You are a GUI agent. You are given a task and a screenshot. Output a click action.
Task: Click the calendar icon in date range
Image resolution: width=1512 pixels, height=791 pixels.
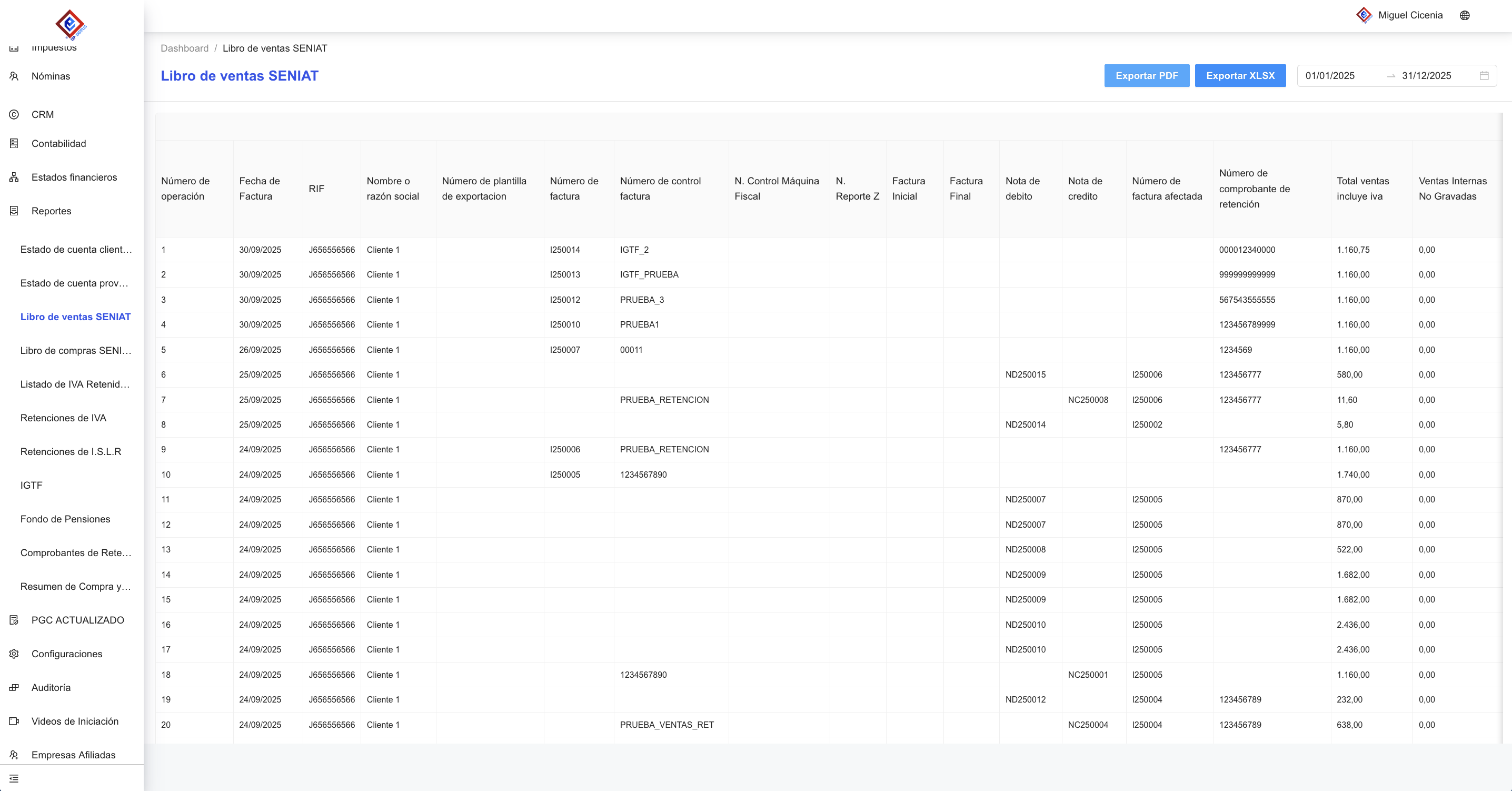pos(1484,76)
